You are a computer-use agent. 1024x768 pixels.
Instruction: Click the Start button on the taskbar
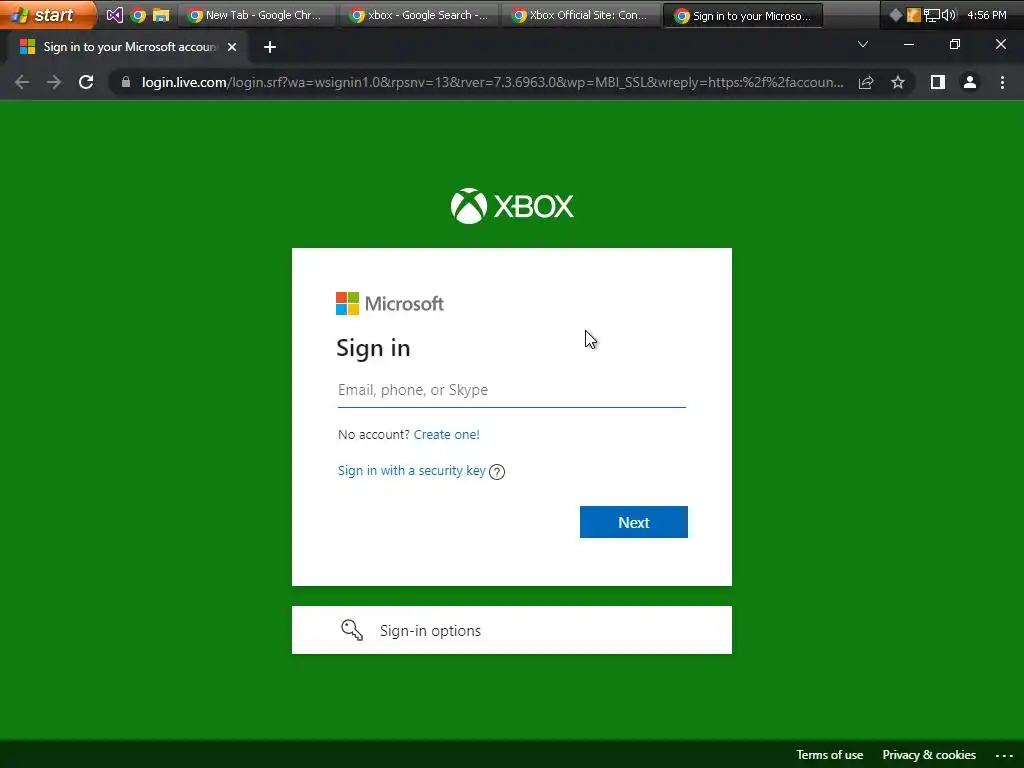click(x=46, y=14)
